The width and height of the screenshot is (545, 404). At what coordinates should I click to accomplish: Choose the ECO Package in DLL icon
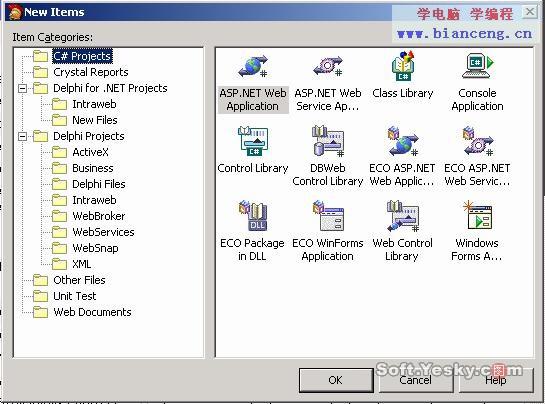253,216
